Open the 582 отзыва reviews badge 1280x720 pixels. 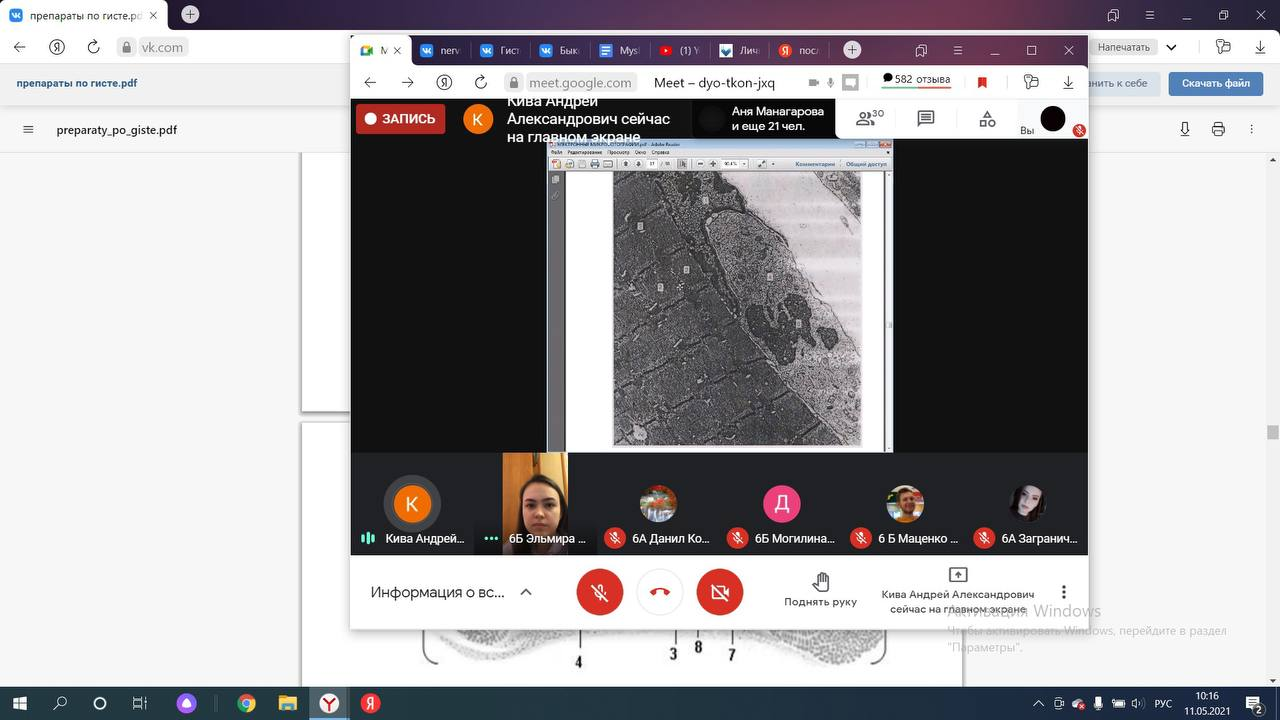coord(916,80)
